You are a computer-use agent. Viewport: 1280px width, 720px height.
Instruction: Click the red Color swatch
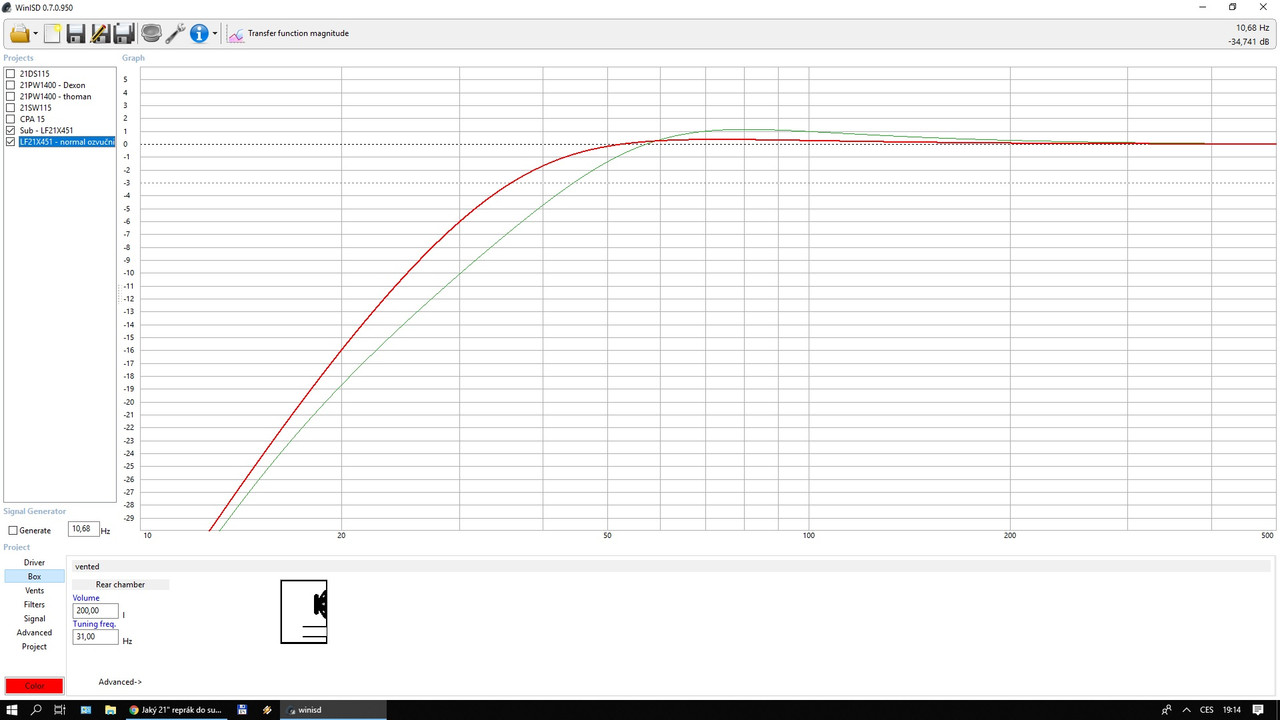[x=34, y=686]
